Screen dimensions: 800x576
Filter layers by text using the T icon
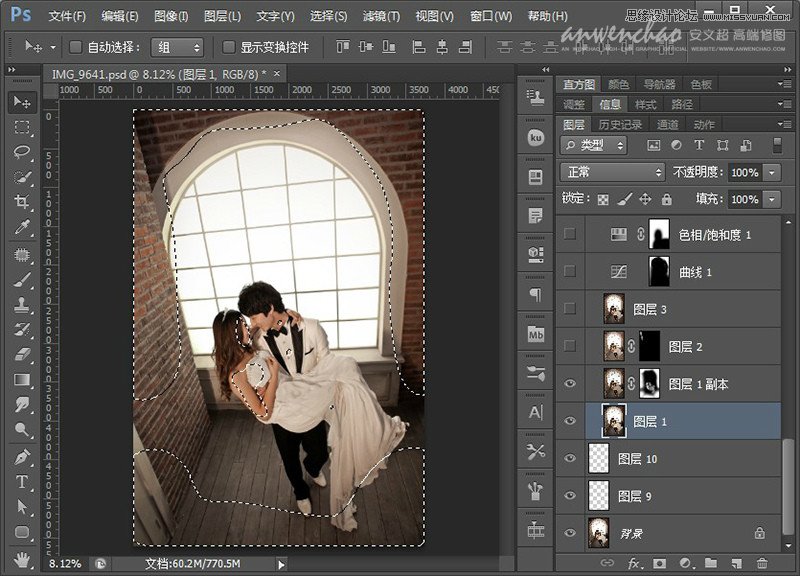(700, 145)
